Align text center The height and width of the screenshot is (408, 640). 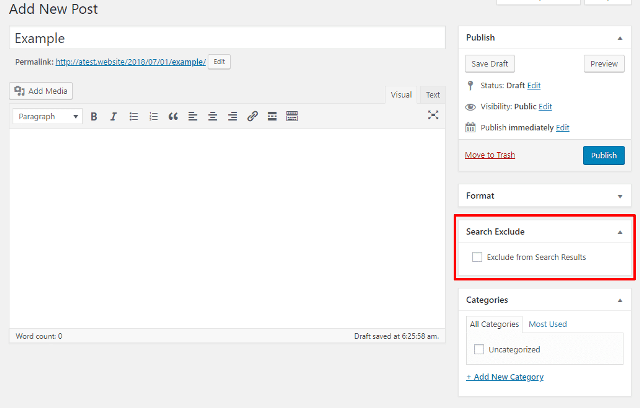213,116
